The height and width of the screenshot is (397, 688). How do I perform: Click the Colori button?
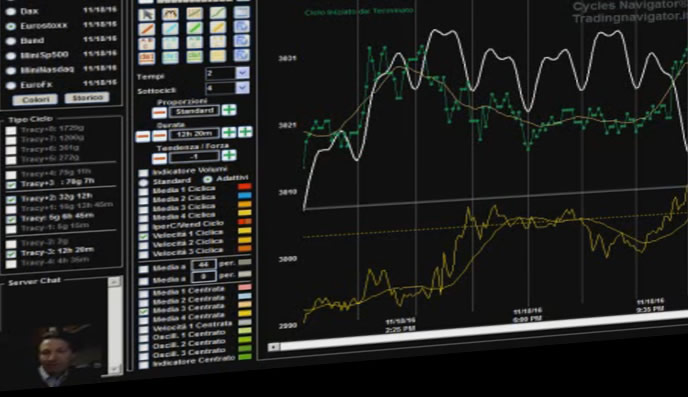35,100
